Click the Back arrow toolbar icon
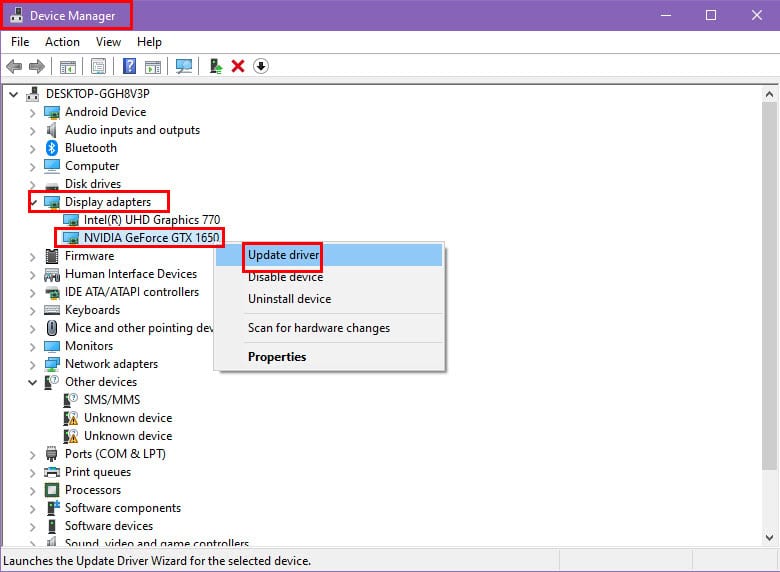The height and width of the screenshot is (572, 780). 14,66
